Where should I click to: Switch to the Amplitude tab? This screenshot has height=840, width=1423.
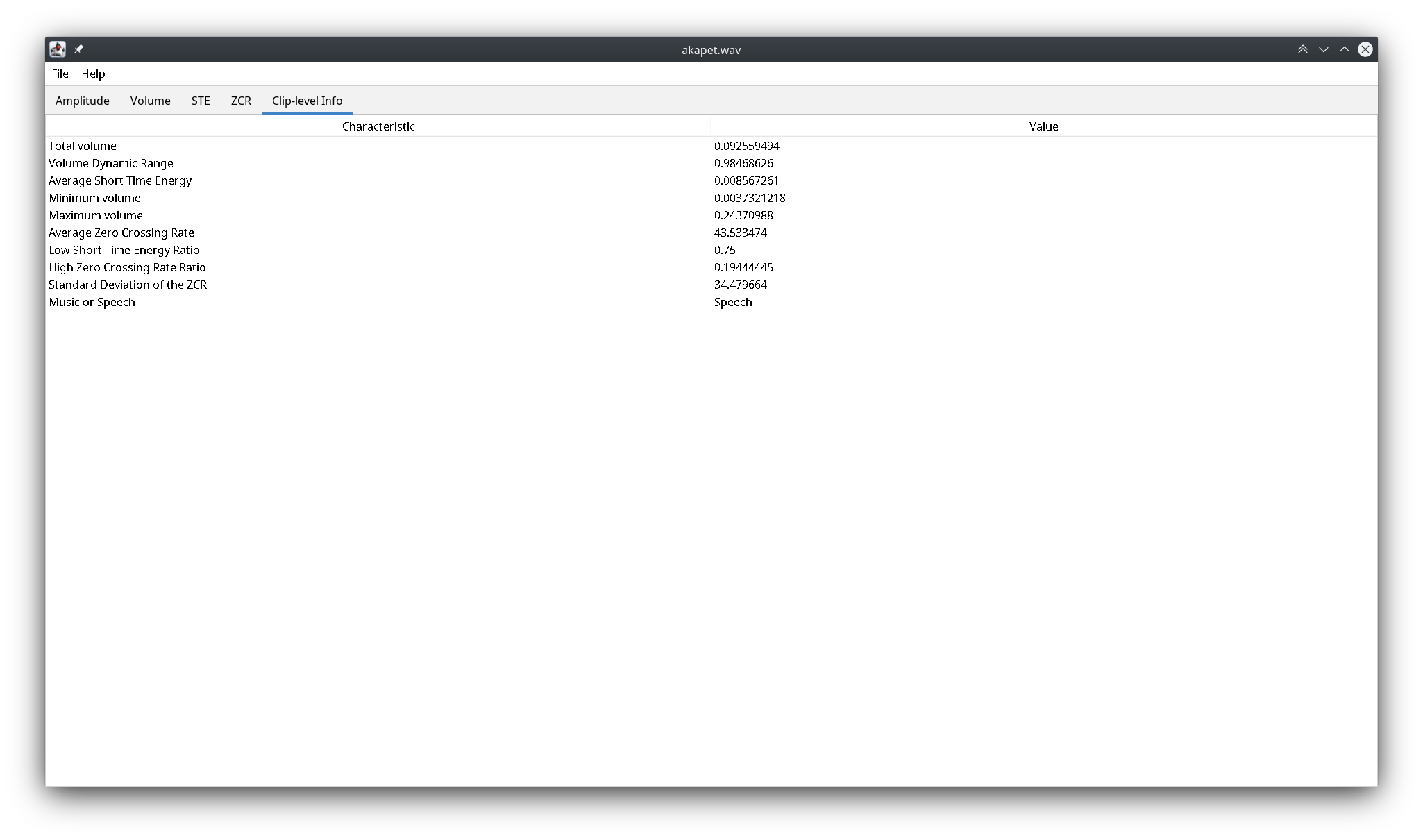point(82,101)
